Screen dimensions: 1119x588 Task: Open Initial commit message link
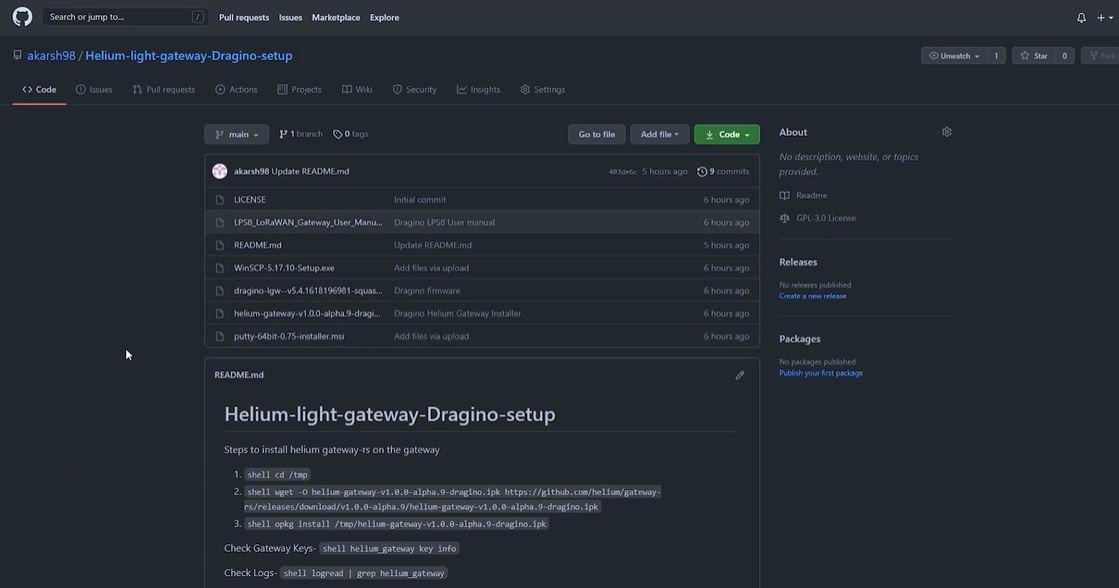[x=420, y=200]
